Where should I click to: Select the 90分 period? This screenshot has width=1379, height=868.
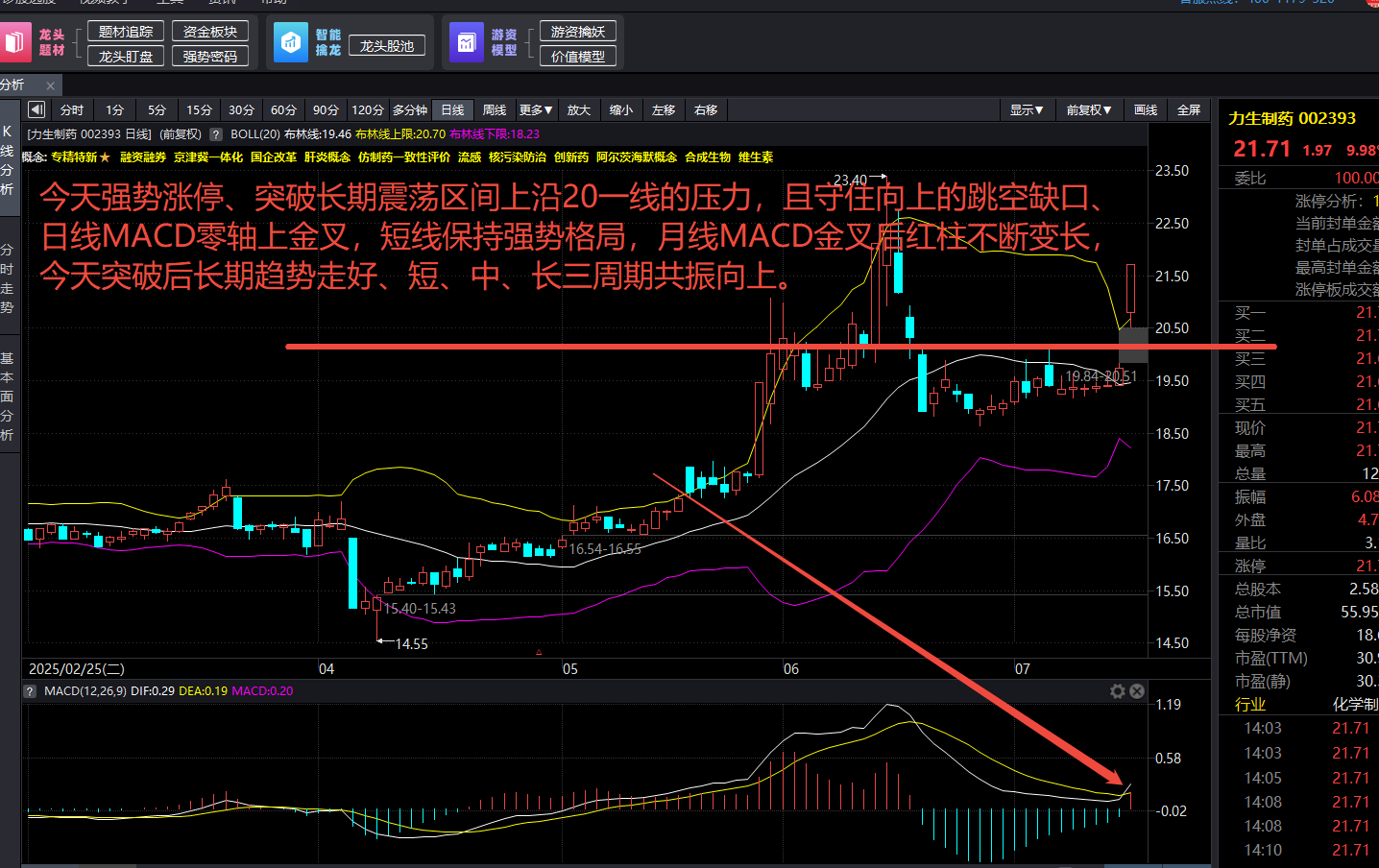[326, 109]
